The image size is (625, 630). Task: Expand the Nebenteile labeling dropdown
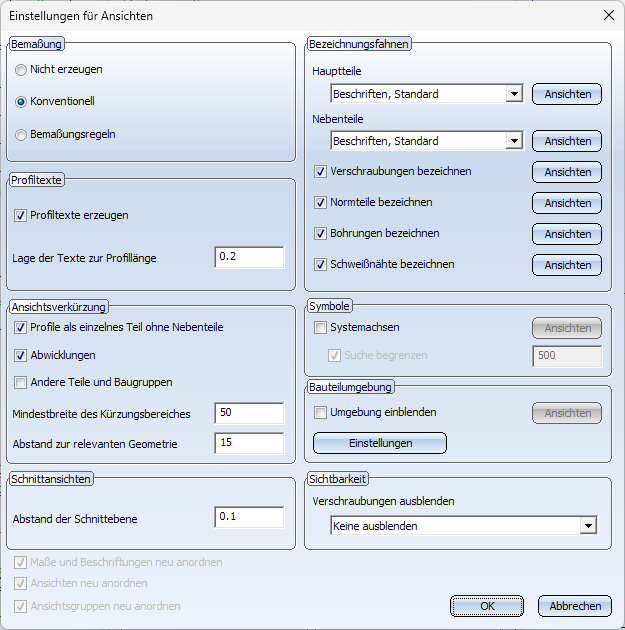tap(513, 141)
